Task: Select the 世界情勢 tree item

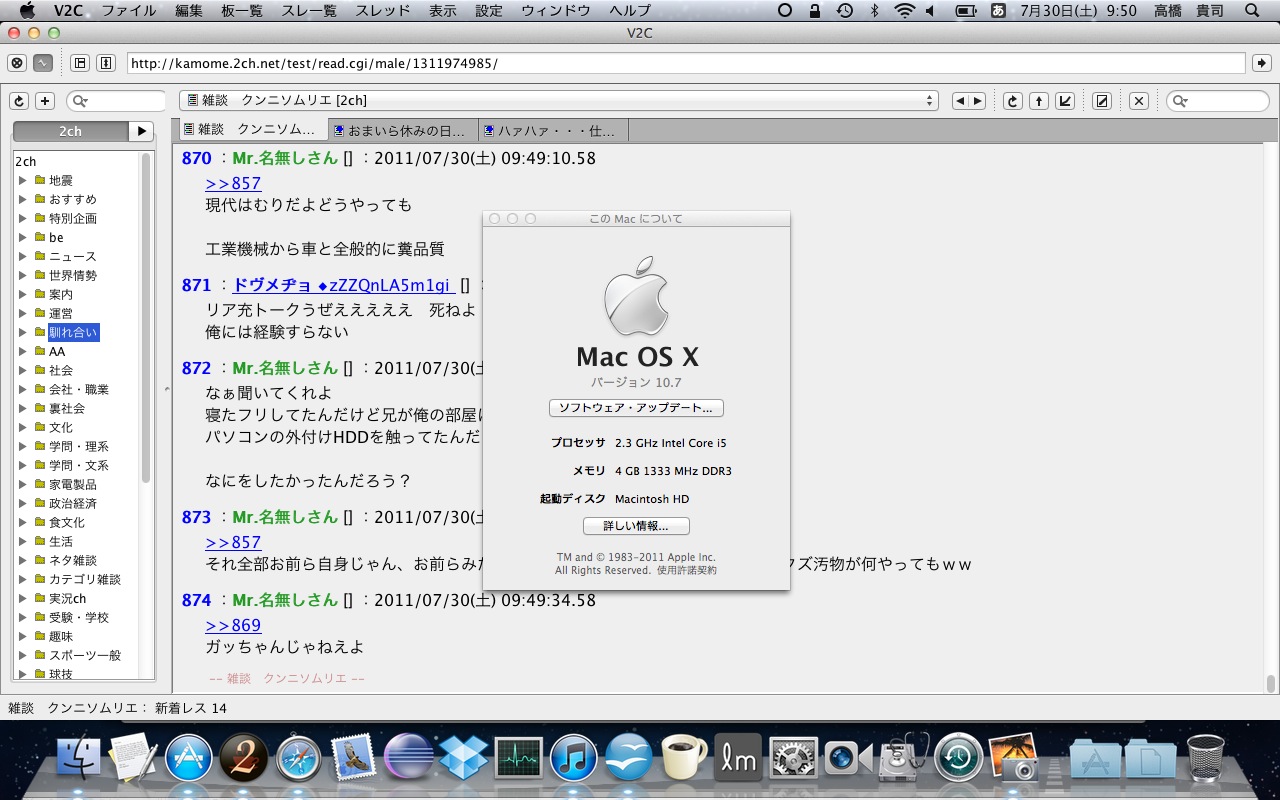Action: 73,275
